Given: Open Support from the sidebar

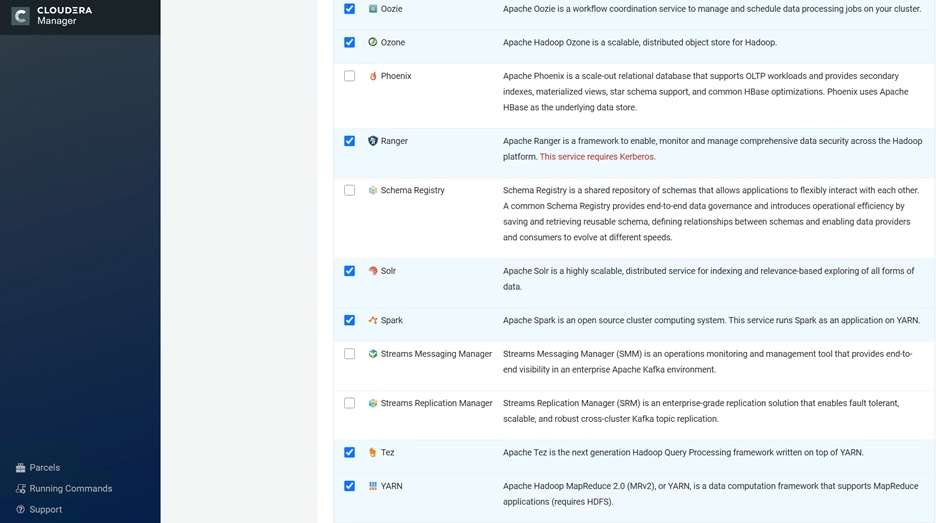Looking at the screenshot, I should (45, 509).
